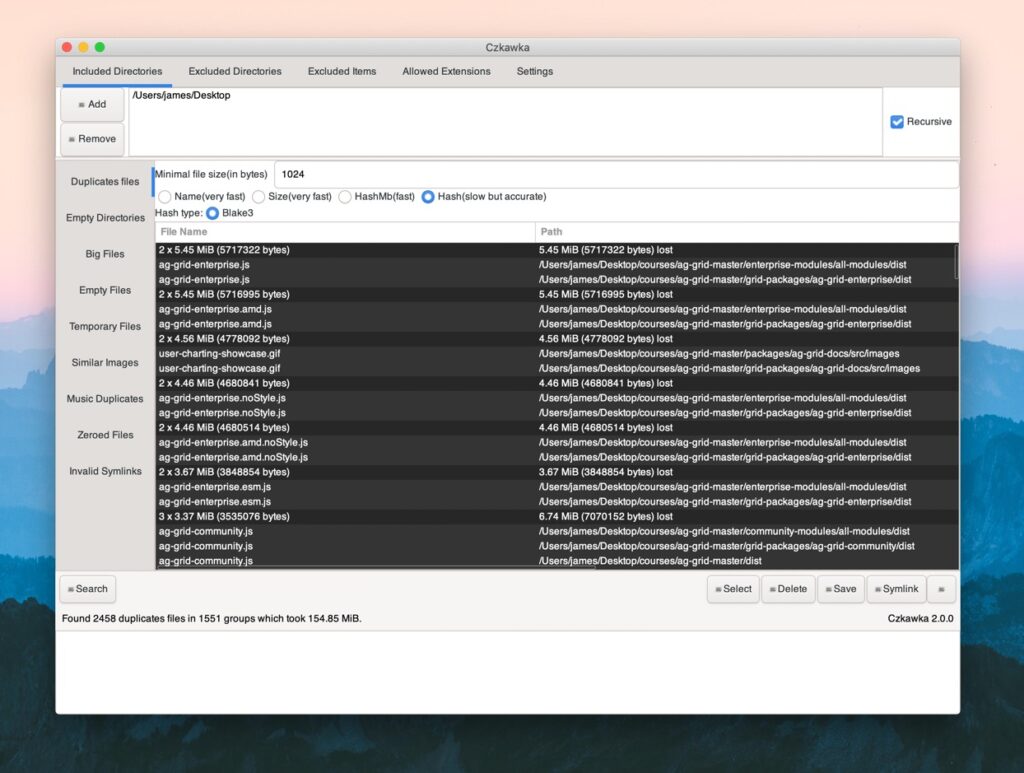This screenshot has height=773, width=1024.
Task: Select user-charting-showcase.gif in packages path row
Action: (x=220, y=354)
